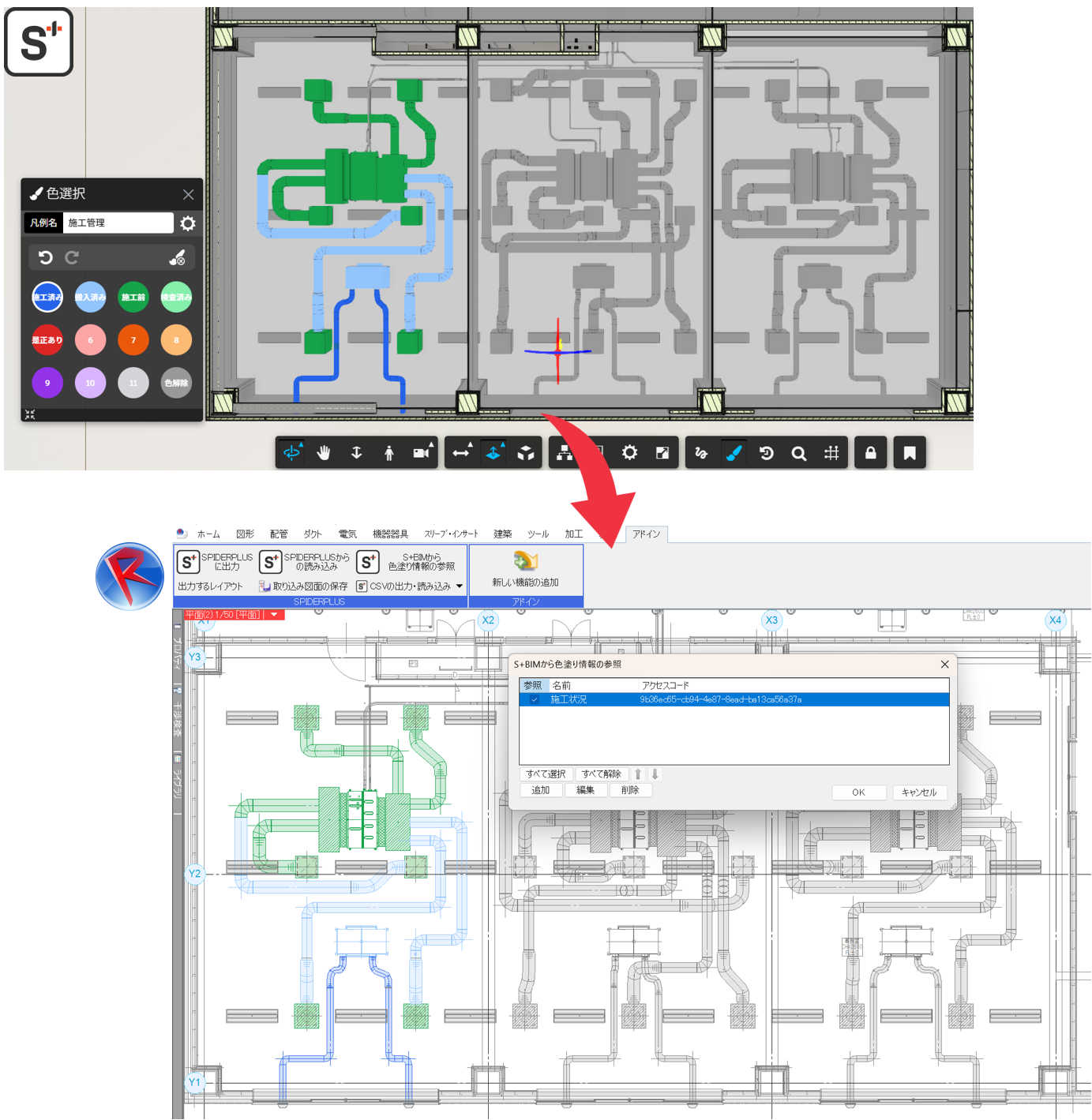Click the walk-through person icon
The height and width of the screenshot is (1120, 1092).
(388, 453)
